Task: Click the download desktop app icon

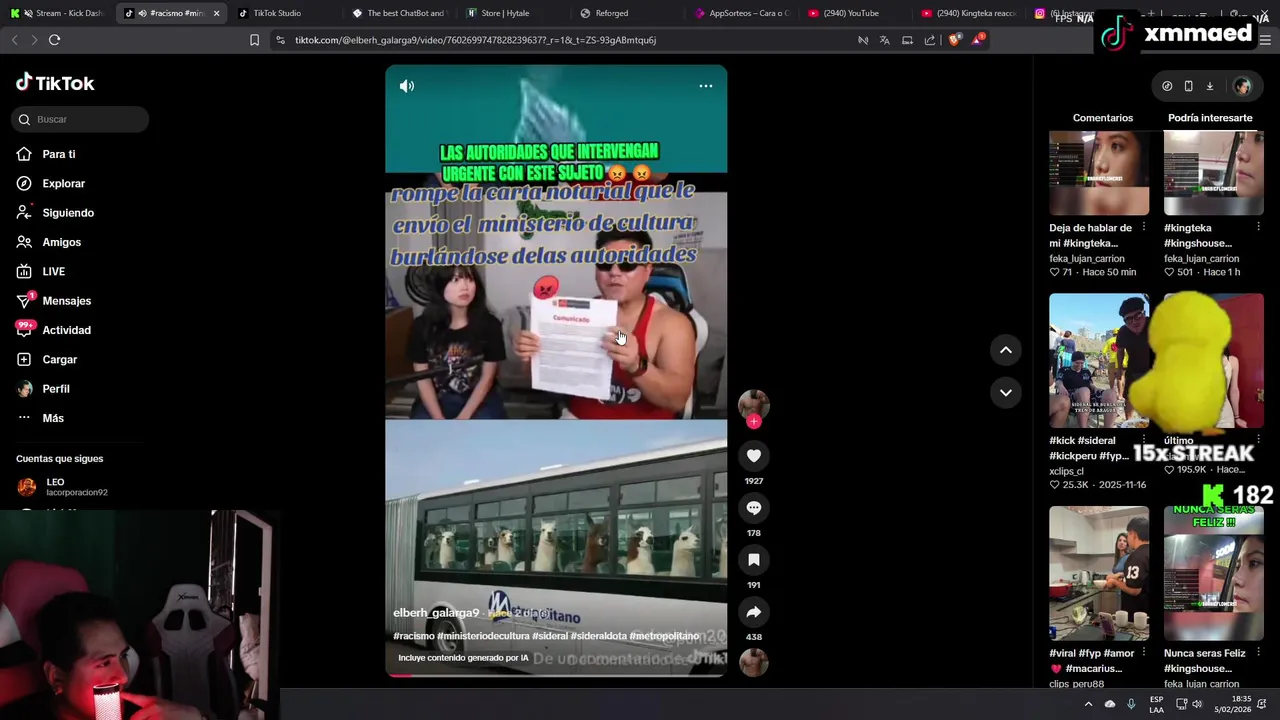Action: pyautogui.click(x=1209, y=86)
